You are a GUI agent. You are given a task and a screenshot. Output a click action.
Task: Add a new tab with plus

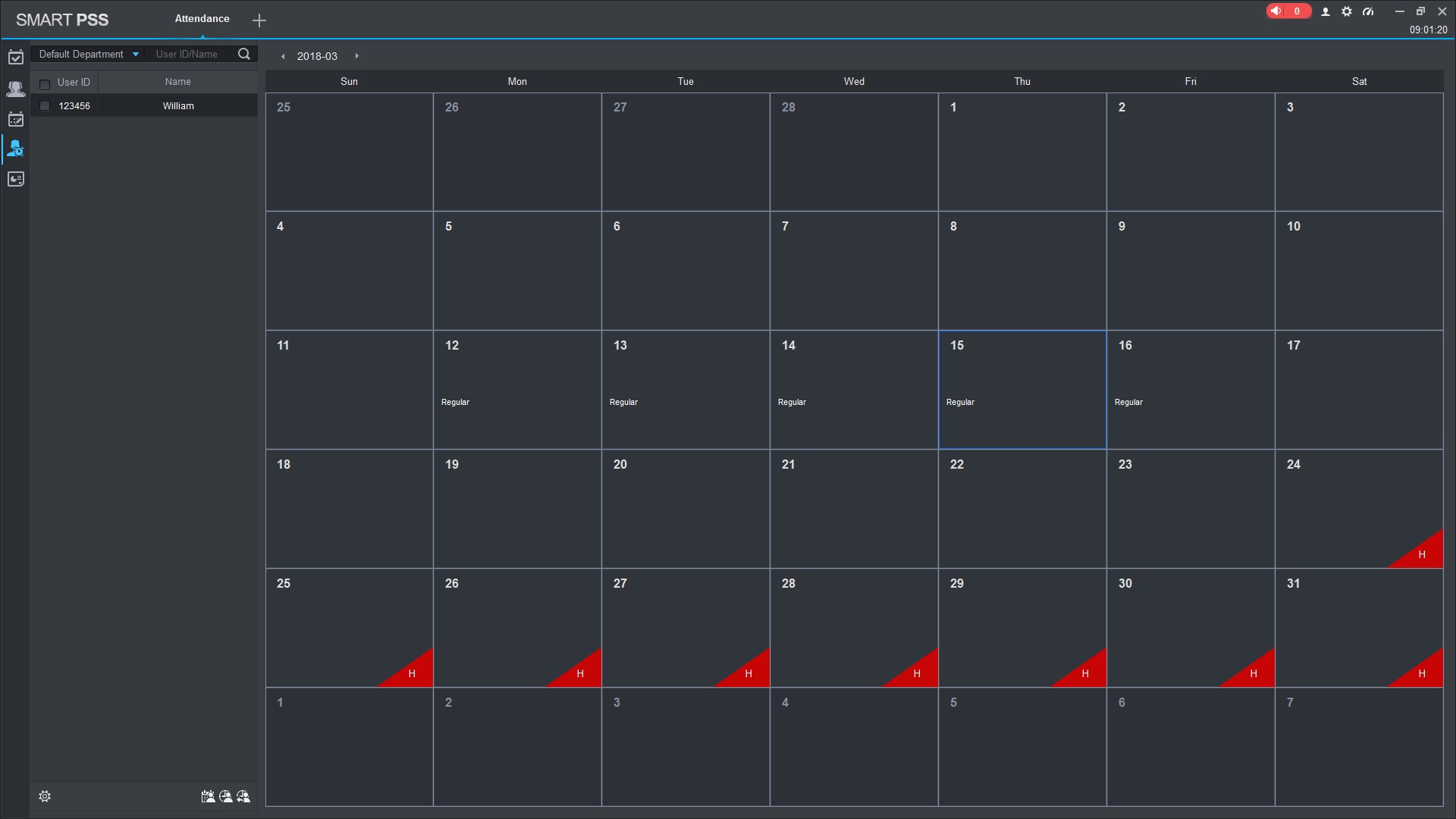pos(259,20)
